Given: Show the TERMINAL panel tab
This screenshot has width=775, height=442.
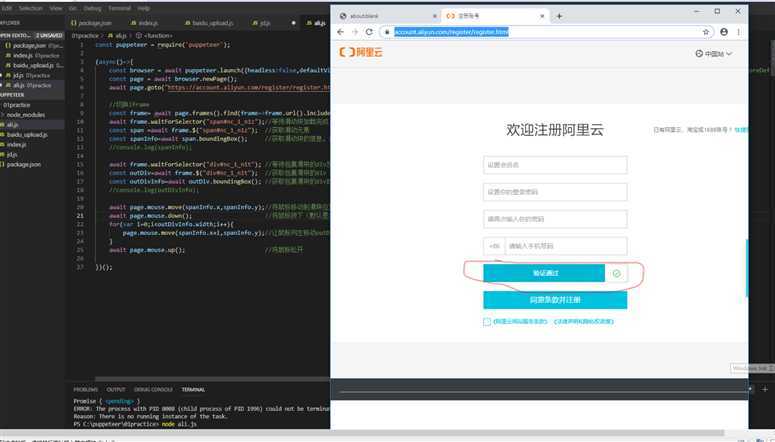Looking at the screenshot, I should coord(193,390).
